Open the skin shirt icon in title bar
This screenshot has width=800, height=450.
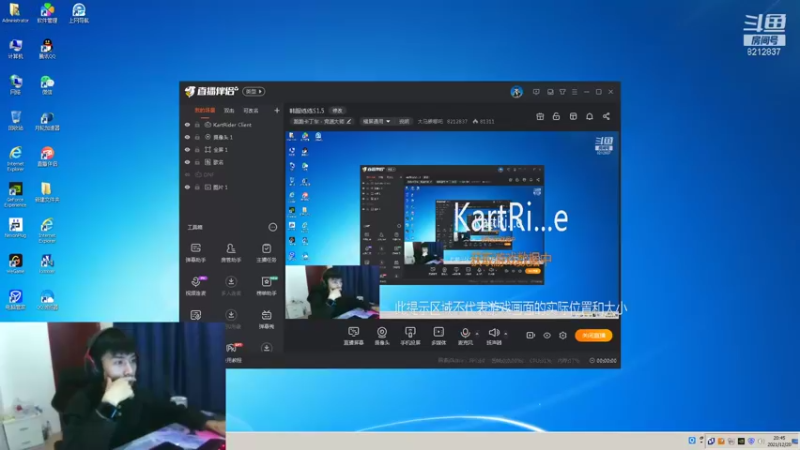tap(562, 92)
